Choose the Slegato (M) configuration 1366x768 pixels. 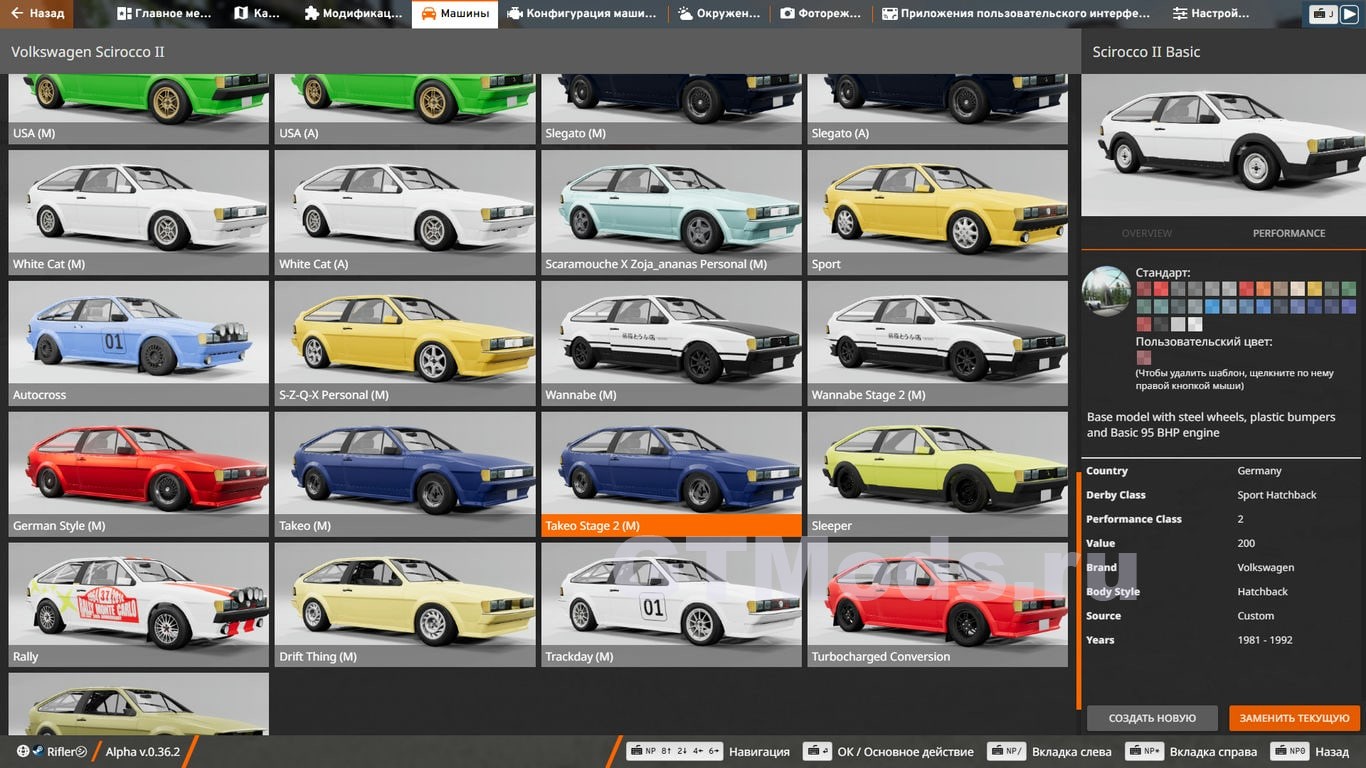coord(671,109)
